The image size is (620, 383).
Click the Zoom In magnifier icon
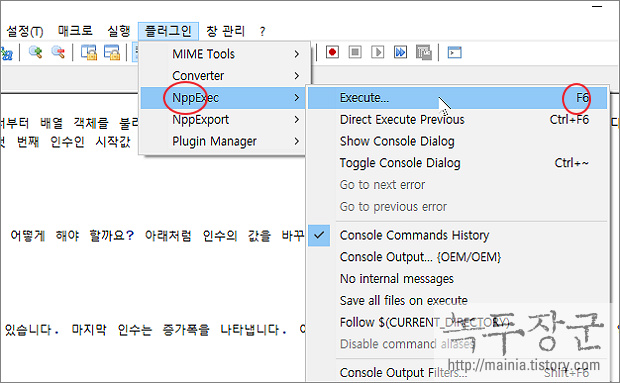[x=36, y=52]
